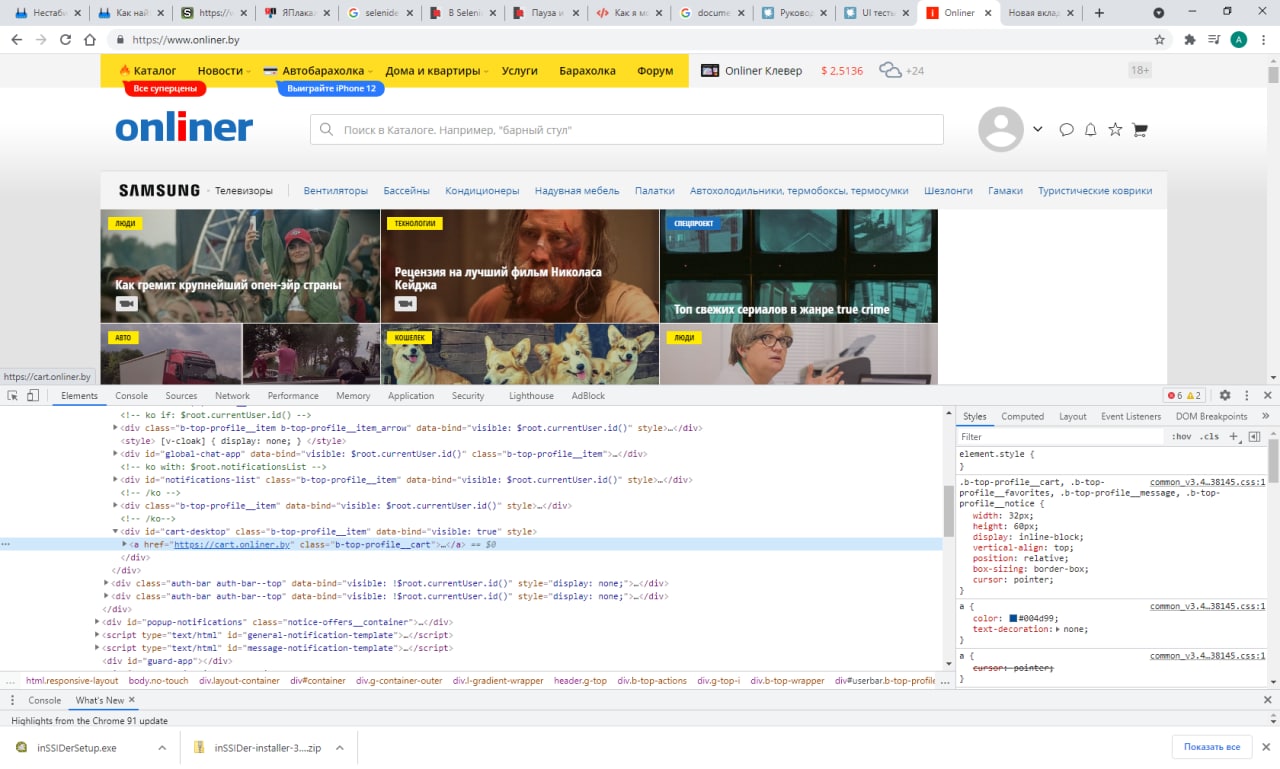Open the Кондиционеры category link
Viewport: 1280px width, 769px height.
tap(482, 190)
